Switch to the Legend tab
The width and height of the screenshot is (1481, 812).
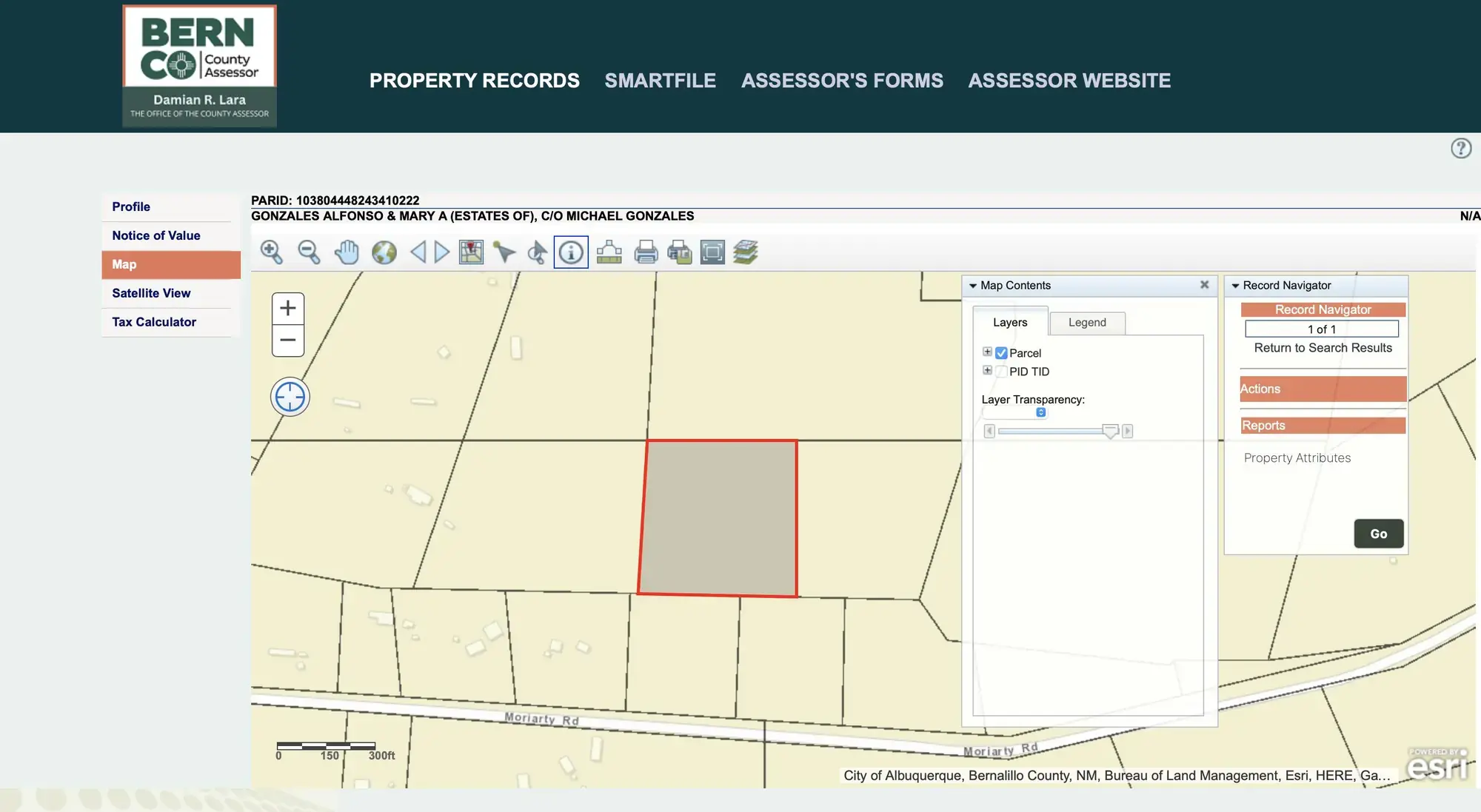[1087, 323]
